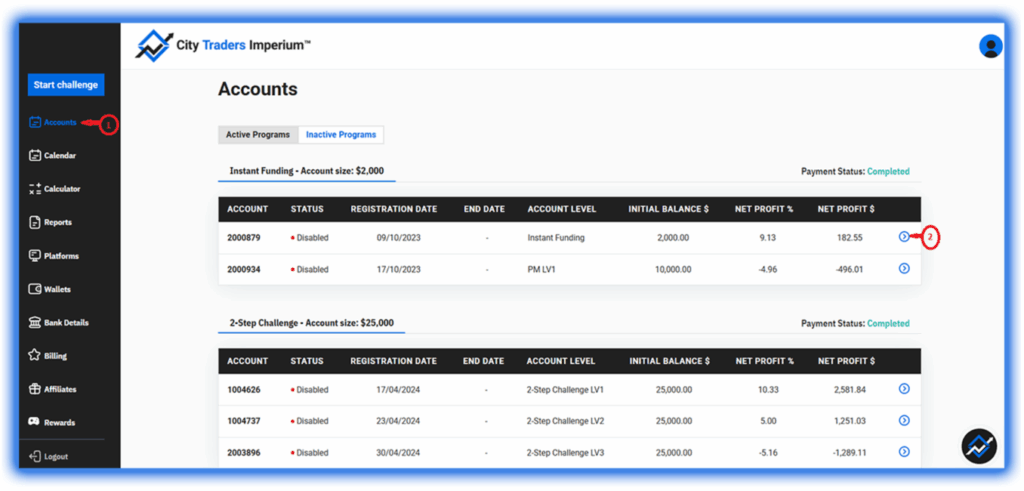Screen dimensions: 1024x491
Task: Click the 2-Step Challenge LV2 cell
Action: pos(566,421)
